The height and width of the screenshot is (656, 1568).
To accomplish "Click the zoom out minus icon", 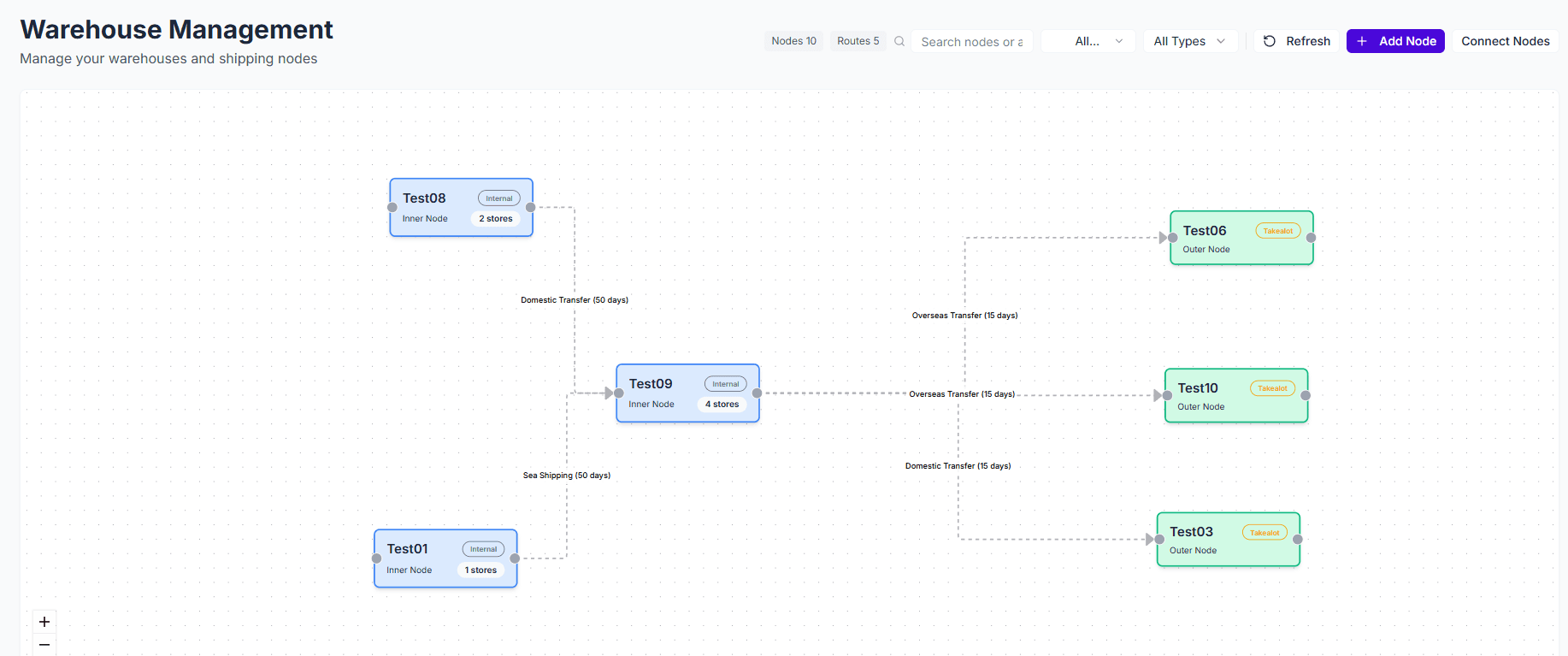I will tap(44, 645).
